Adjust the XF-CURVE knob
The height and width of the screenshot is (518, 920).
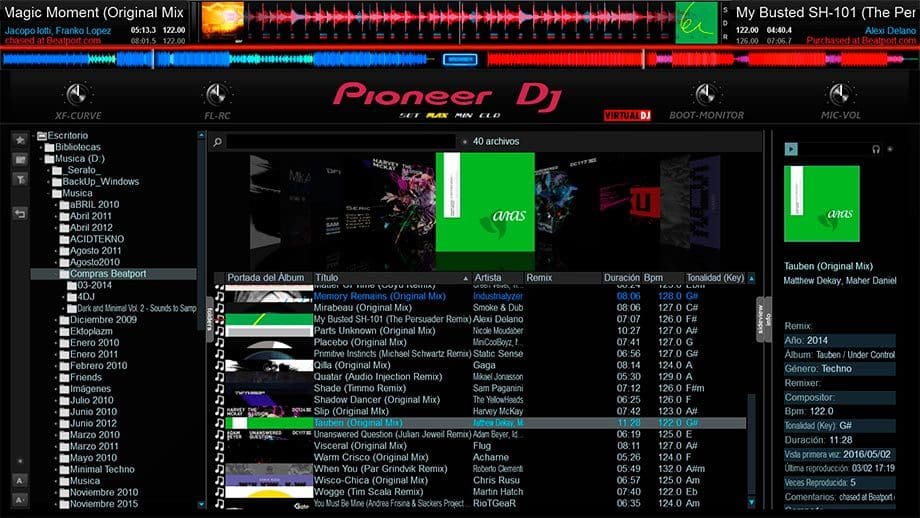pyautogui.click(x=77, y=94)
